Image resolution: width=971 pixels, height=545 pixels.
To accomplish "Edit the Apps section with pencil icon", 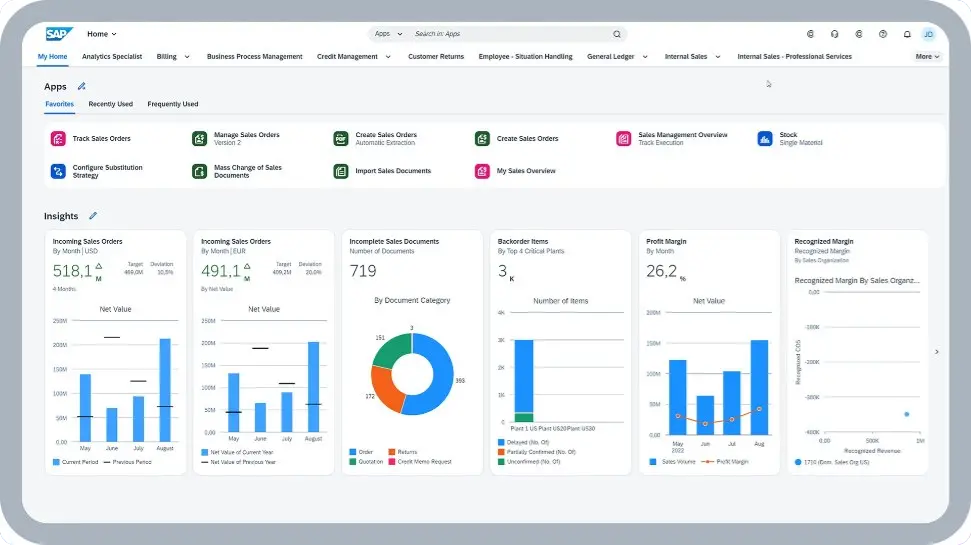I will [81, 86].
